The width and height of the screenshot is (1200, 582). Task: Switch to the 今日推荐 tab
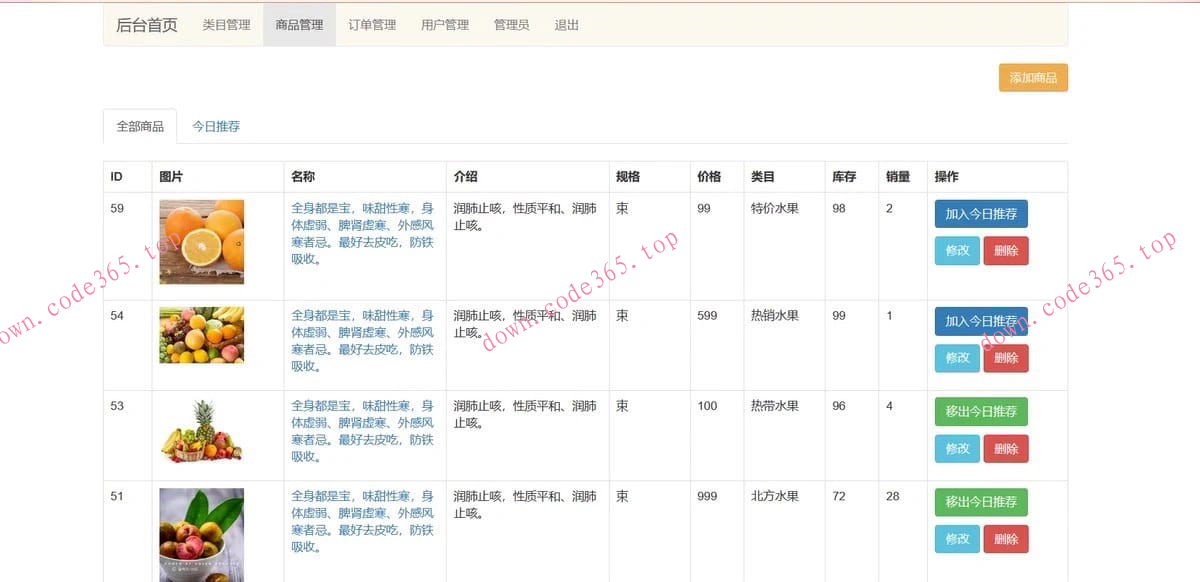point(217,126)
